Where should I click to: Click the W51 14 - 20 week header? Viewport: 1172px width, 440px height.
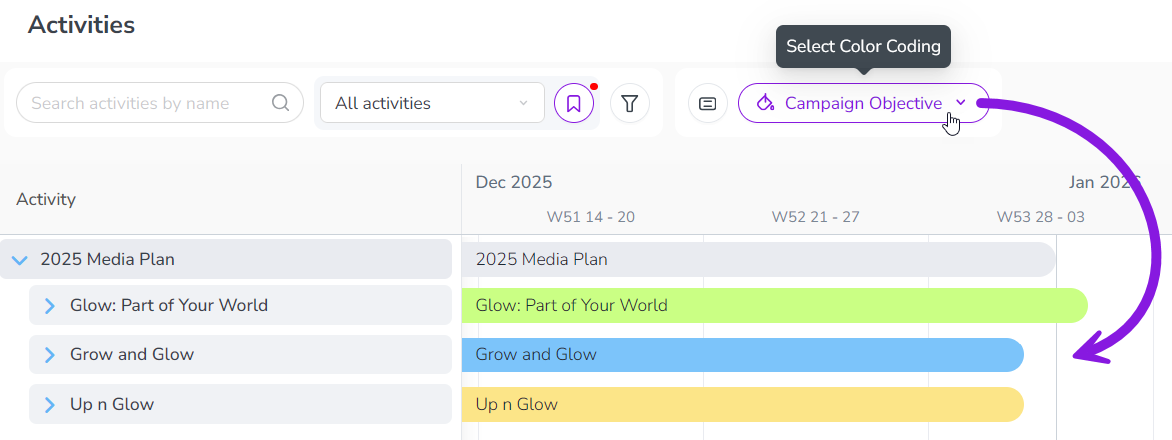tap(590, 217)
